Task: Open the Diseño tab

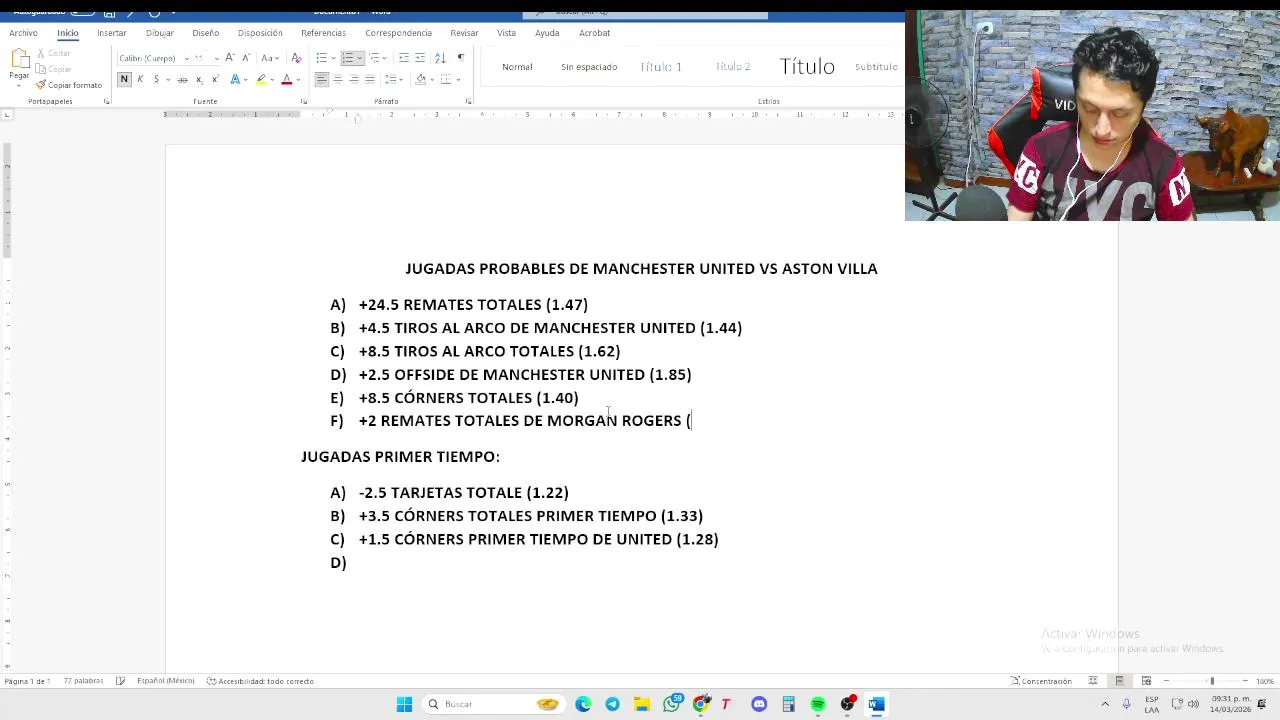Action: pos(205,33)
